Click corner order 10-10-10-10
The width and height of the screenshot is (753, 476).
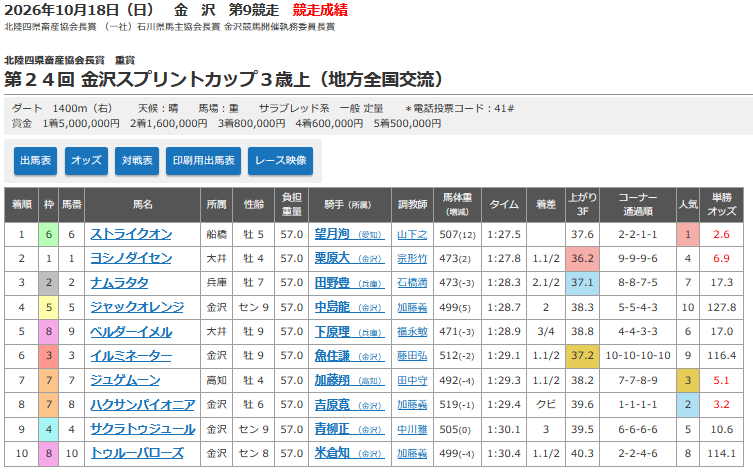point(638,356)
